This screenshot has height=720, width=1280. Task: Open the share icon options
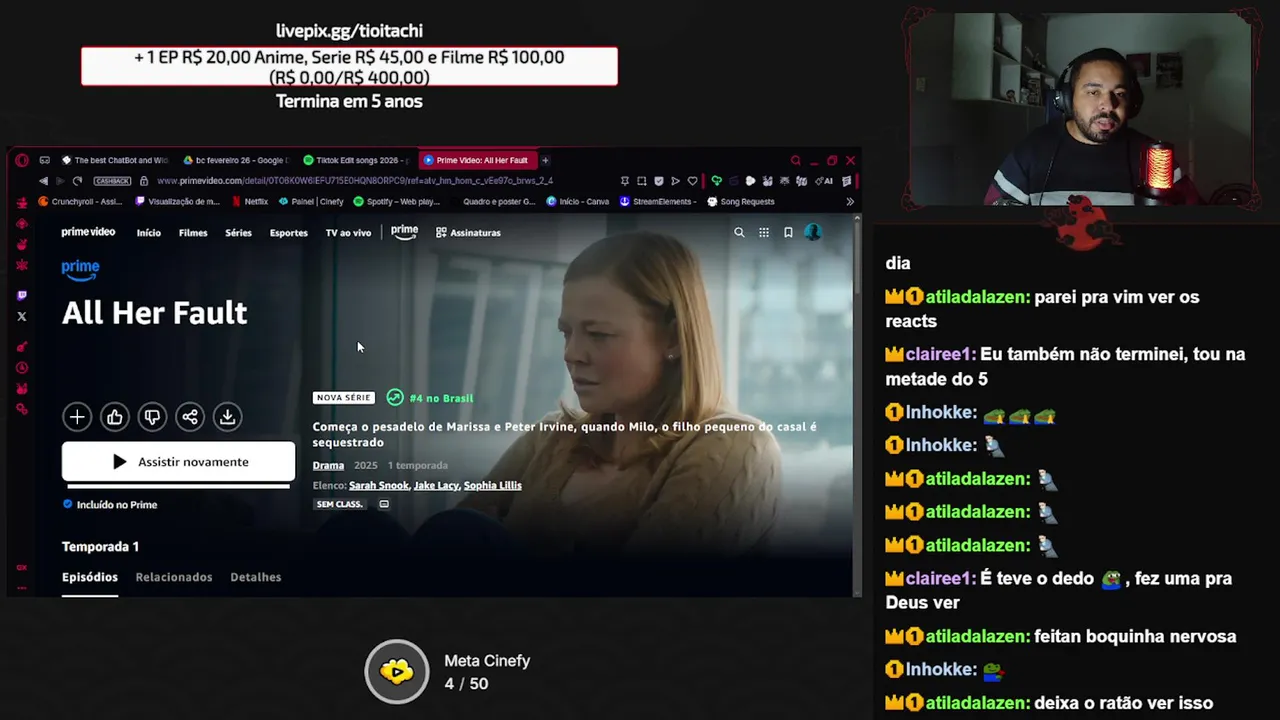point(190,417)
